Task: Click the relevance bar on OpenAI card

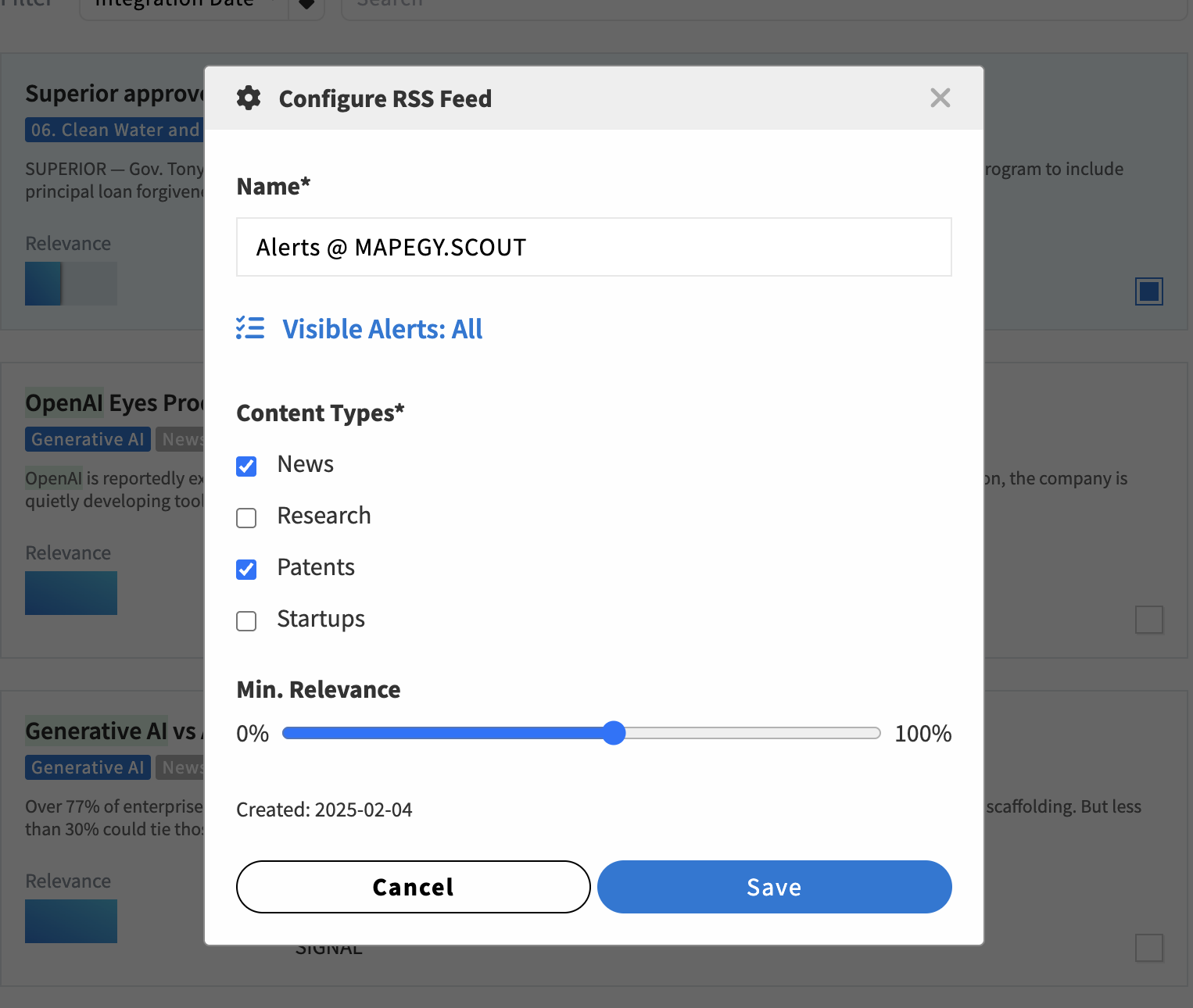Action: 71,593
